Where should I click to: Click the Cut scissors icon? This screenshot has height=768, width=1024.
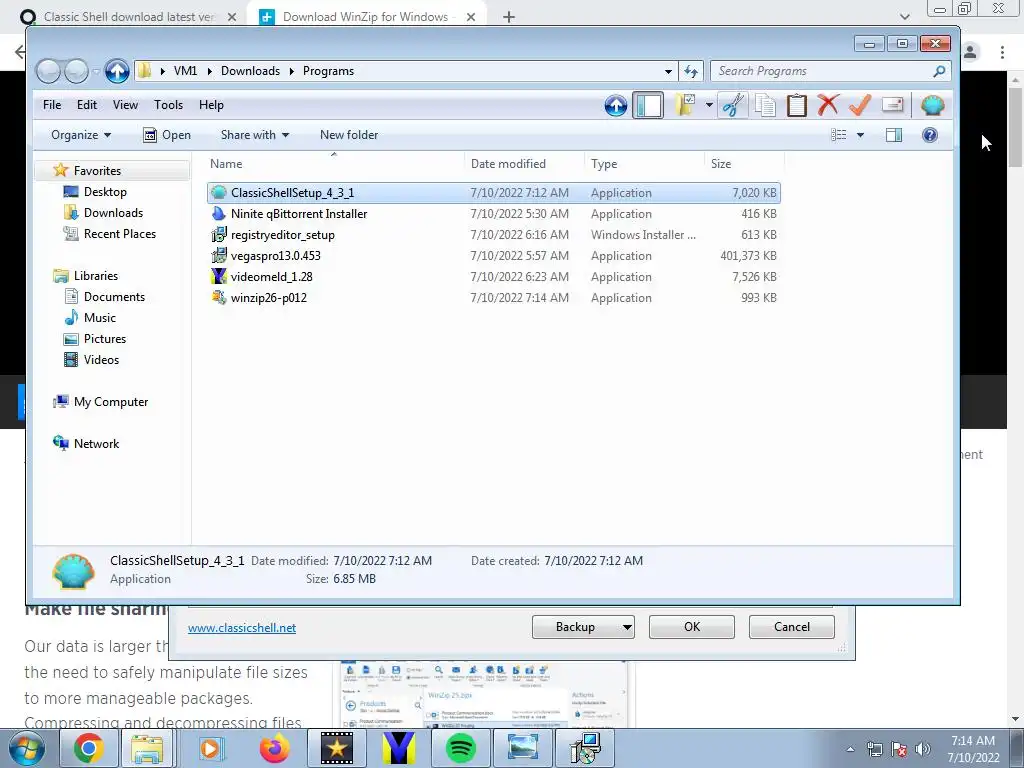[x=733, y=105]
